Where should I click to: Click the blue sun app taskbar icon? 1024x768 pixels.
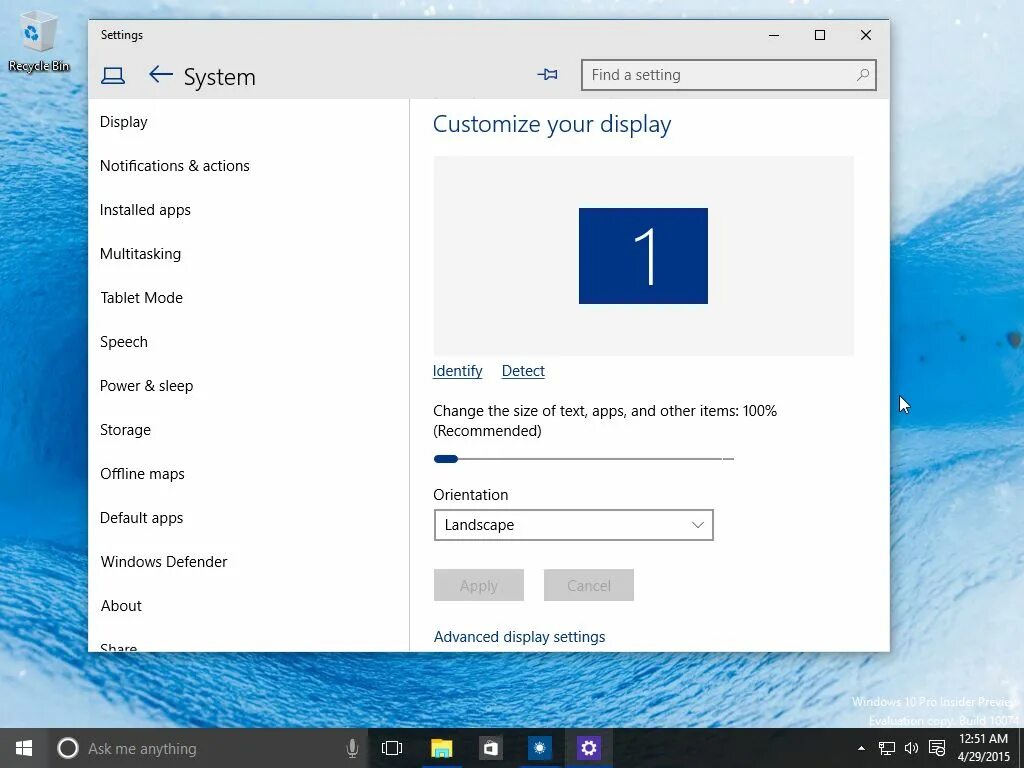pos(539,748)
